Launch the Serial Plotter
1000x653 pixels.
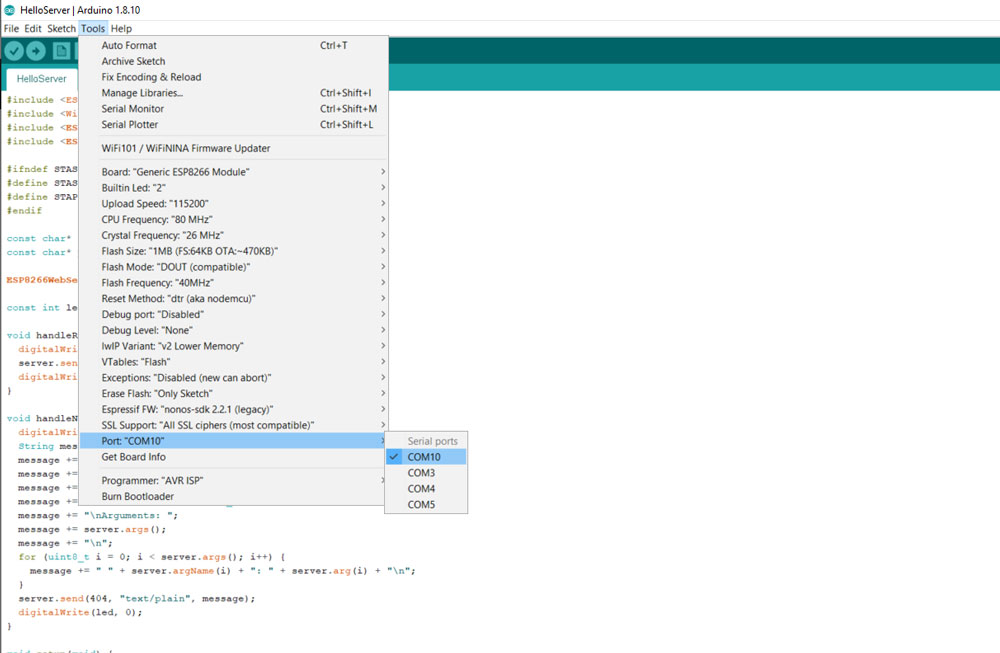click(x=233, y=125)
